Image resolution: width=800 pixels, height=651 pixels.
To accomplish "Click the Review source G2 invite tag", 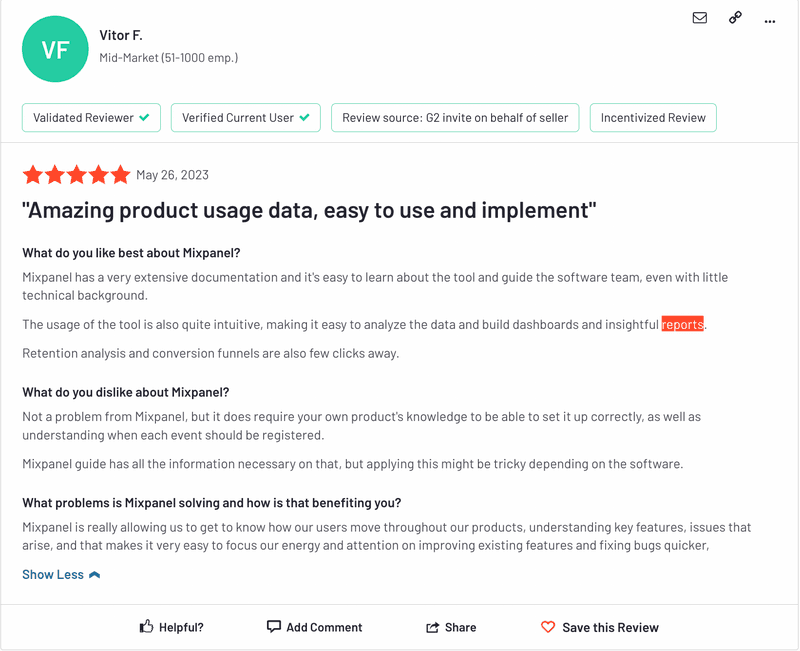I will 455,118.
